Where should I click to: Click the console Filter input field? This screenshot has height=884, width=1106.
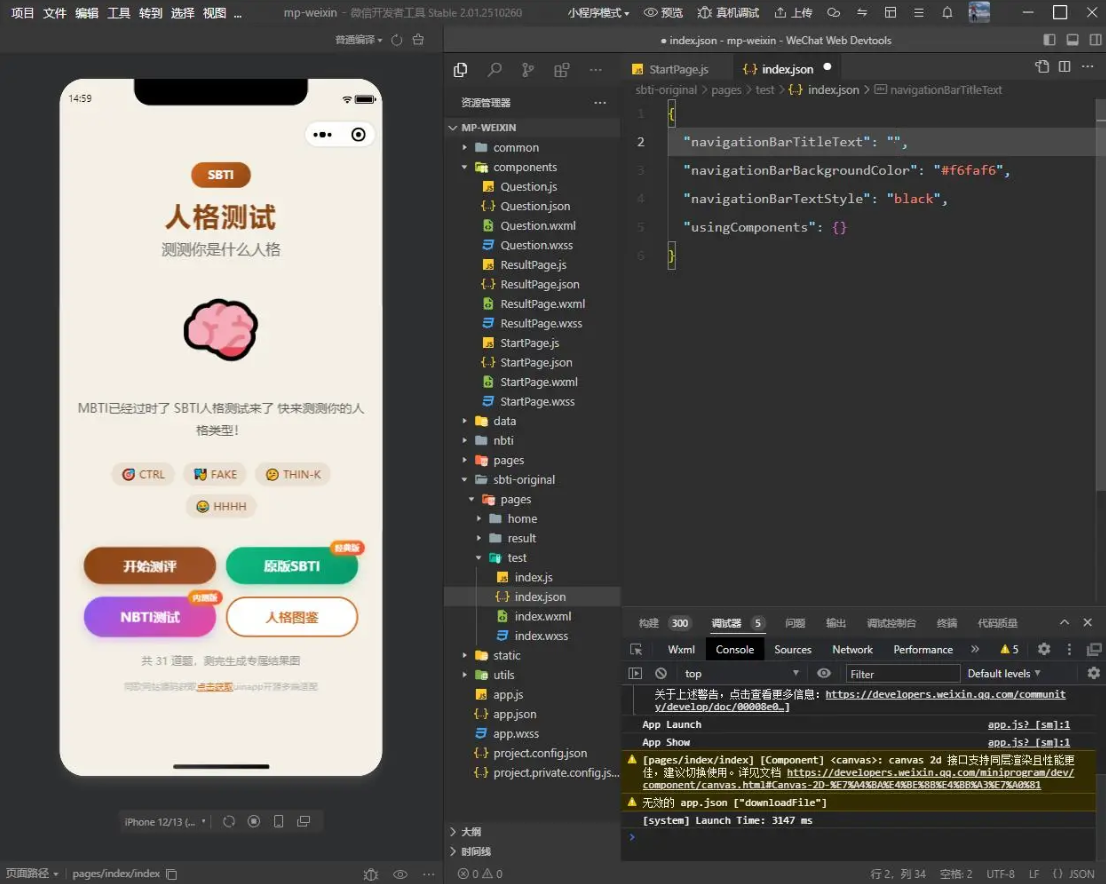[902, 673]
